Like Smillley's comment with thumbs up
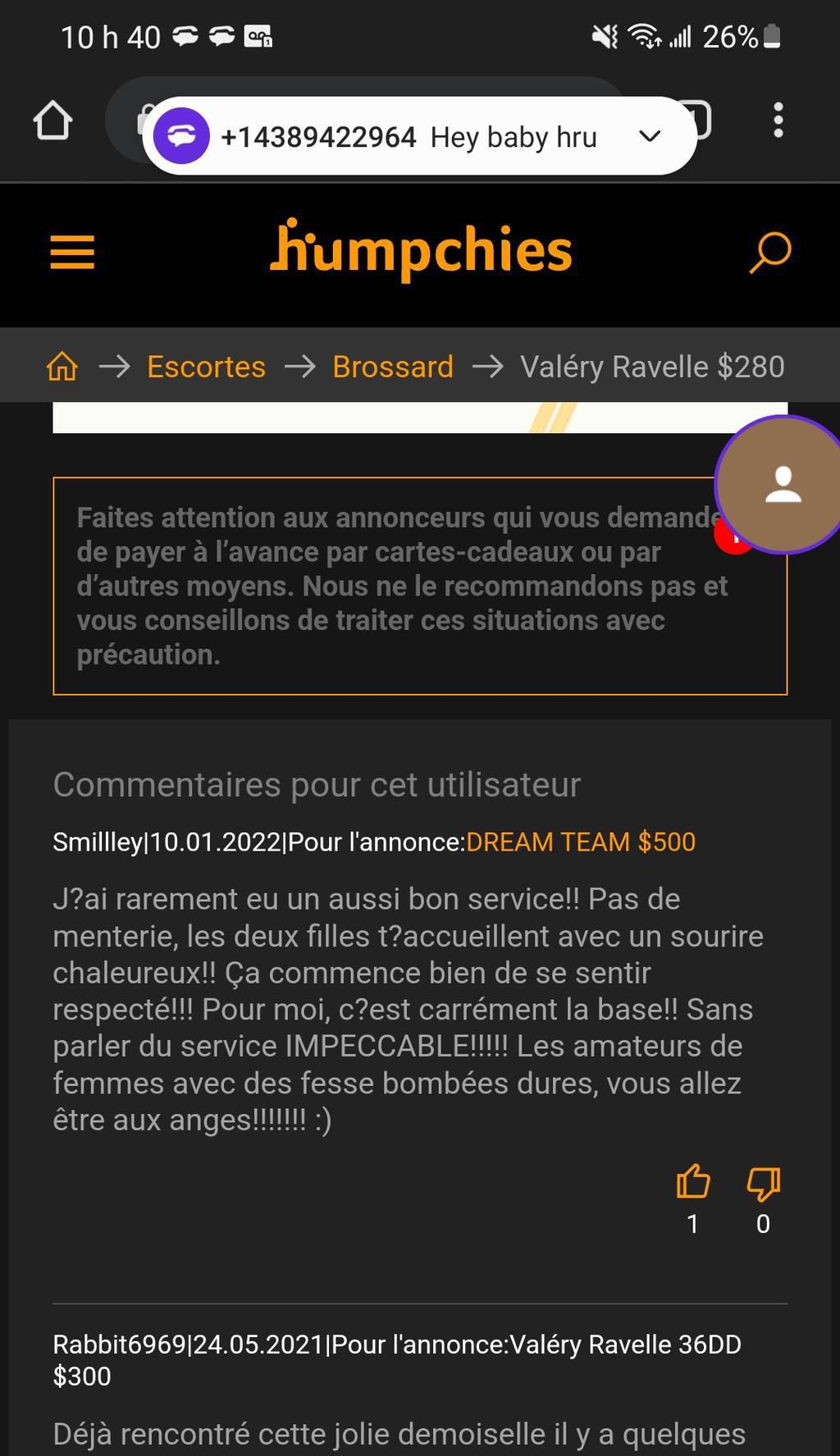This screenshot has width=840, height=1456. tap(693, 1183)
